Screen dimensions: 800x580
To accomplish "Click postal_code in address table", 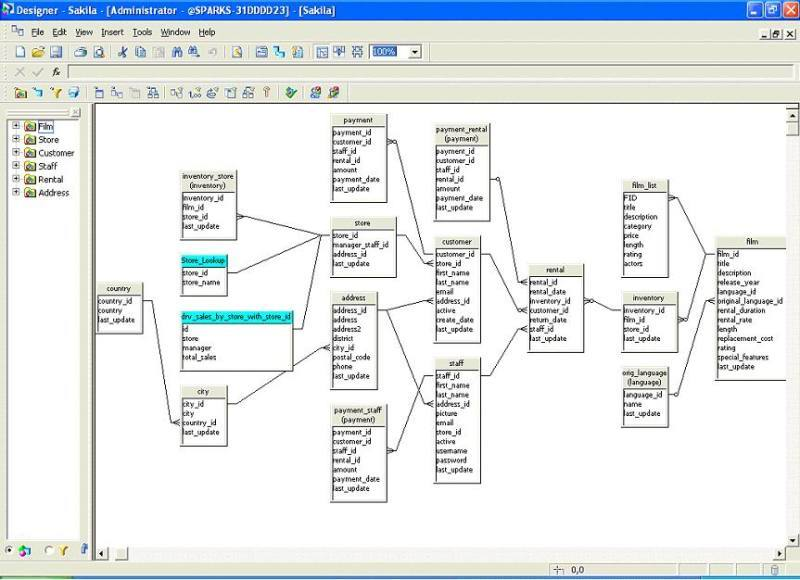I will (x=351, y=357).
